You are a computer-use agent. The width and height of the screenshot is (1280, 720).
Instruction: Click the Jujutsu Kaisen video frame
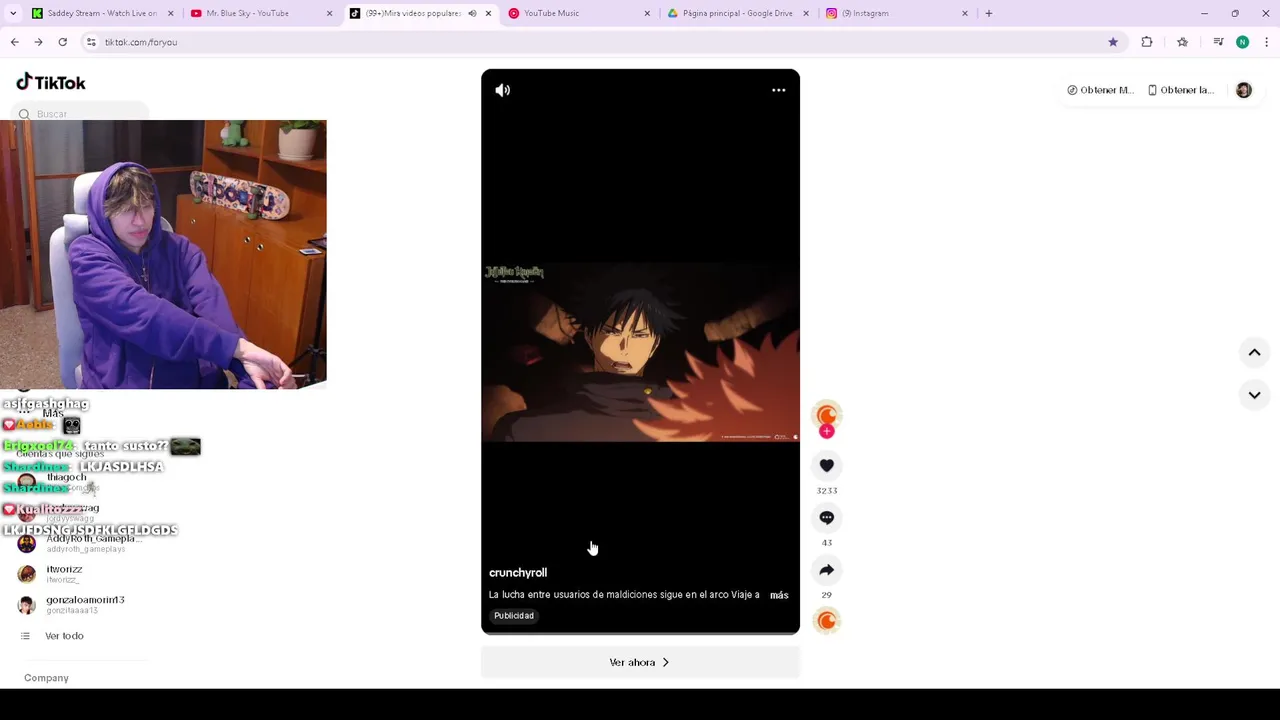coord(640,351)
